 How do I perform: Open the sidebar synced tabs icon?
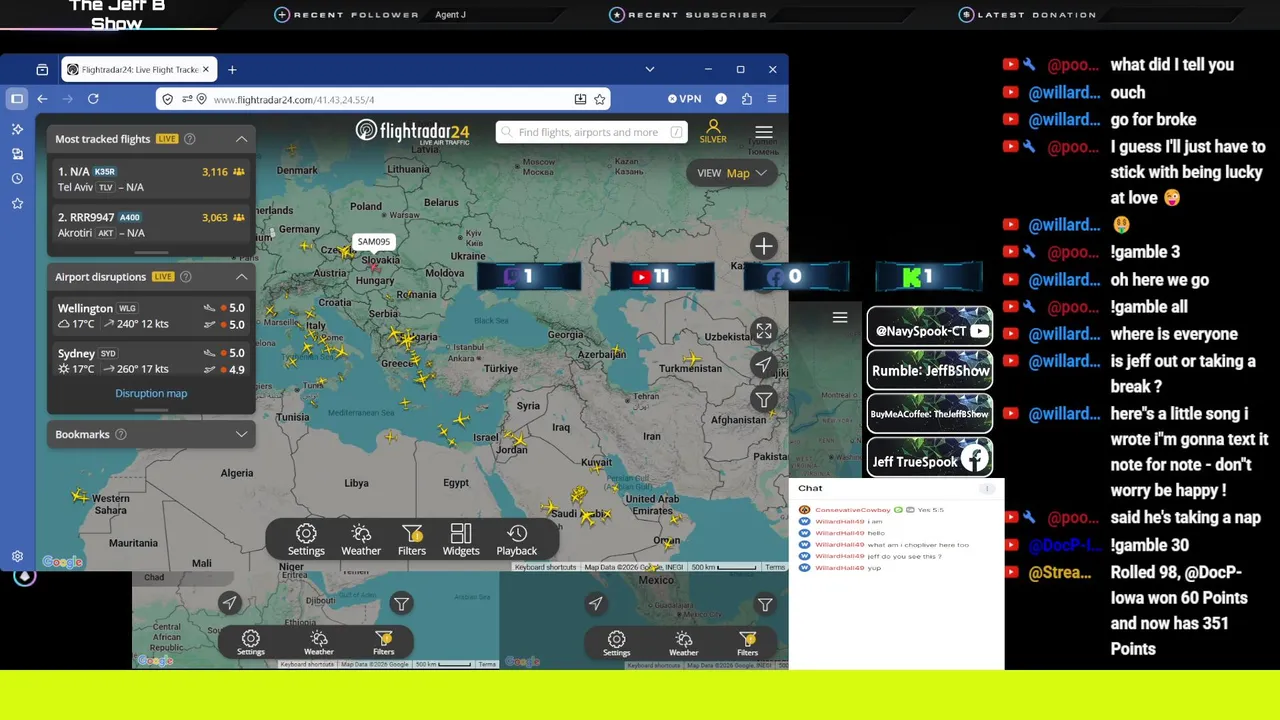pyautogui.click(x=17, y=154)
